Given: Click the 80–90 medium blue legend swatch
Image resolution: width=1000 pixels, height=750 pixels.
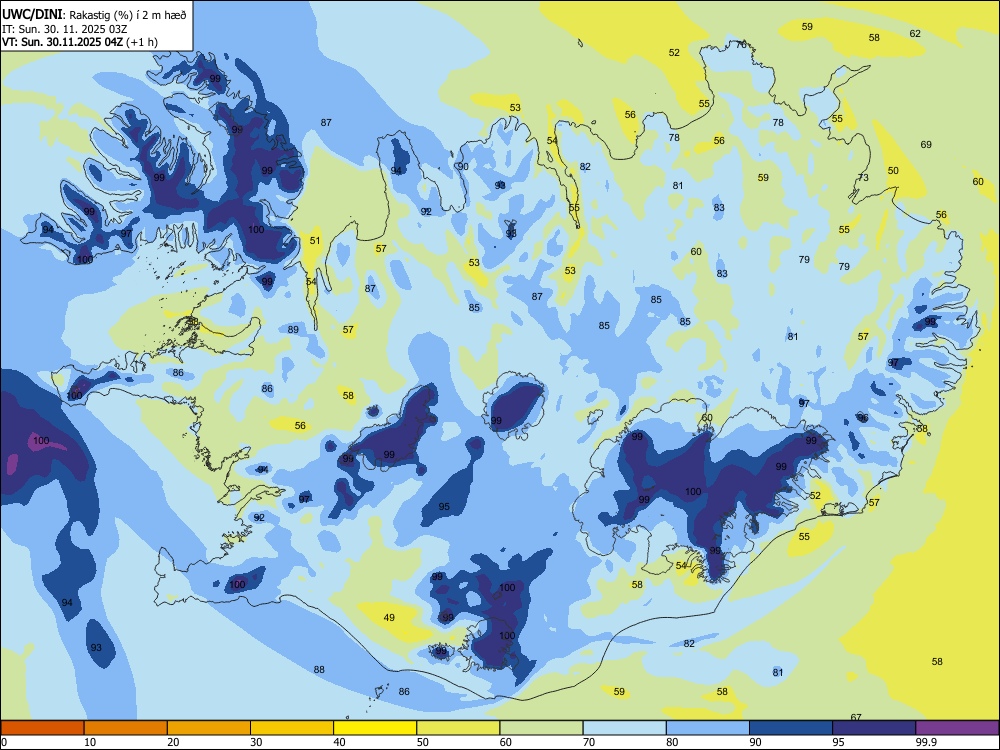Looking at the screenshot, I should tap(707, 727).
